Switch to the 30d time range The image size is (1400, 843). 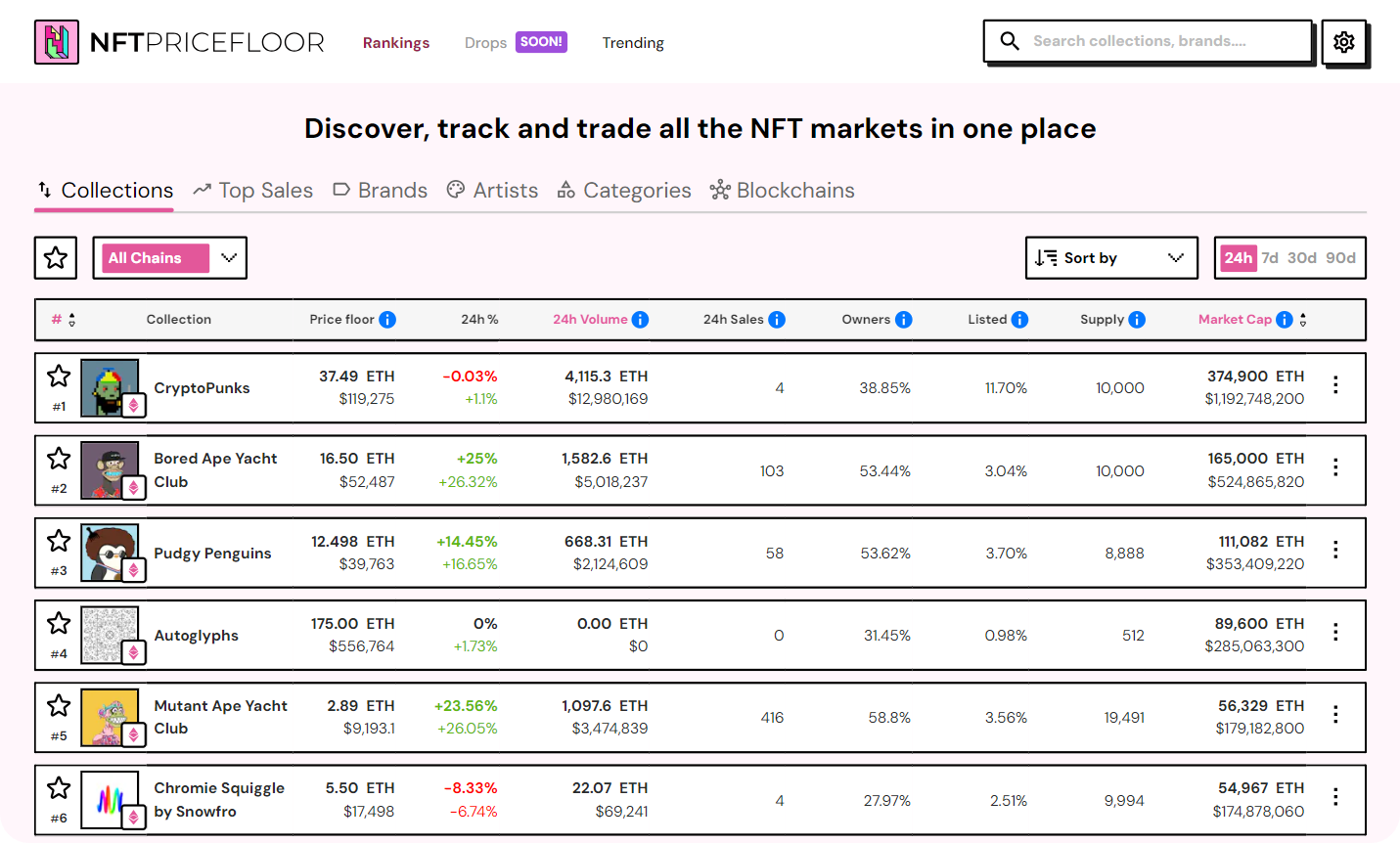1302,257
